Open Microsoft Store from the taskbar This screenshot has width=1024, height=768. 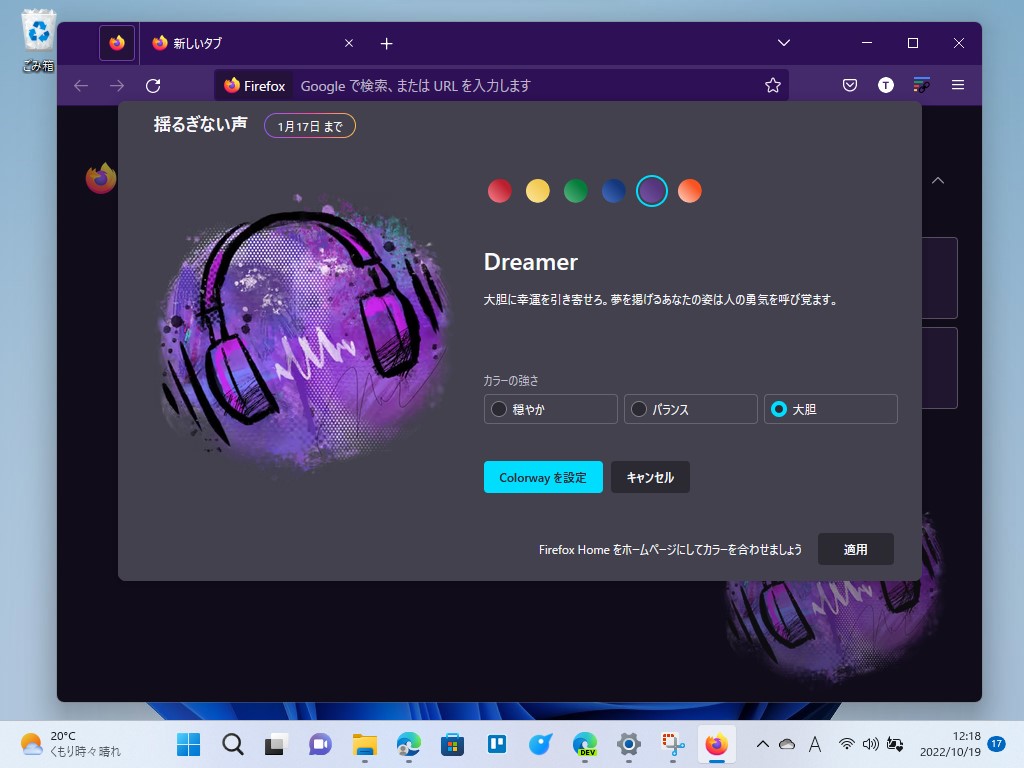click(x=452, y=744)
